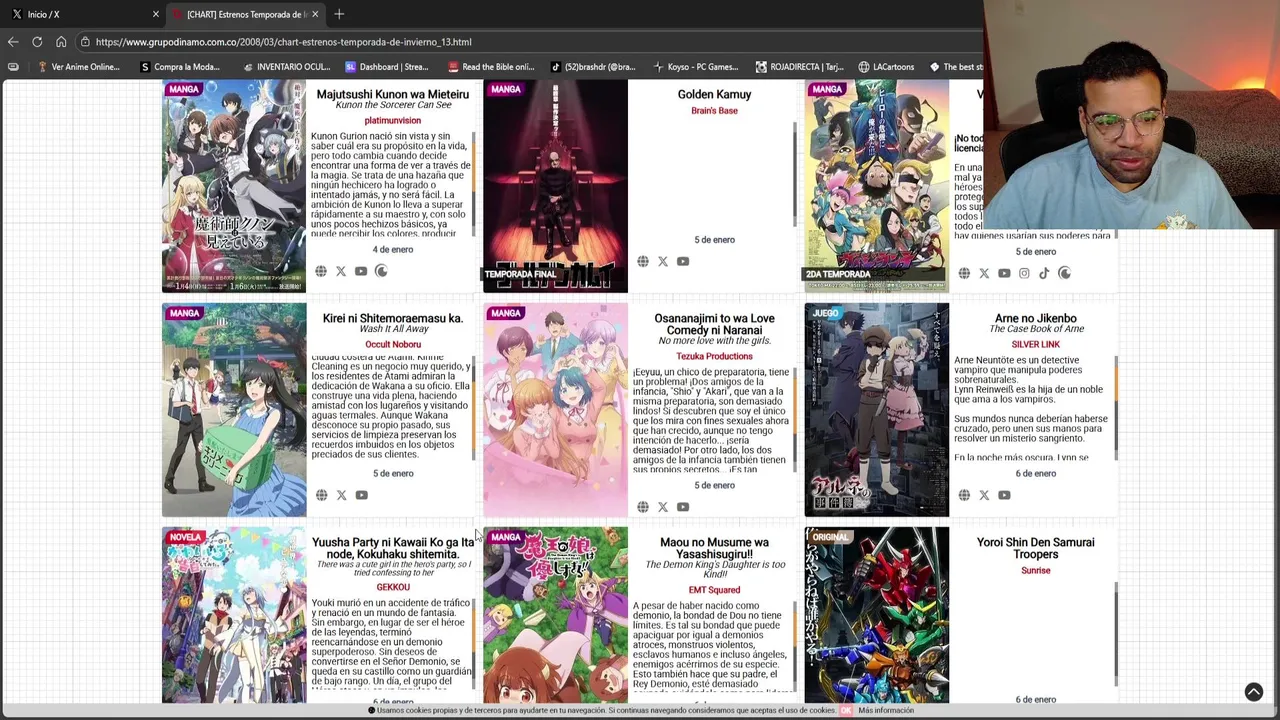The height and width of the screenshot is (720, 1280).
Task: Open Kirei ni Shitemoraemasu ka X icon
Action: (x=341, y=495)
